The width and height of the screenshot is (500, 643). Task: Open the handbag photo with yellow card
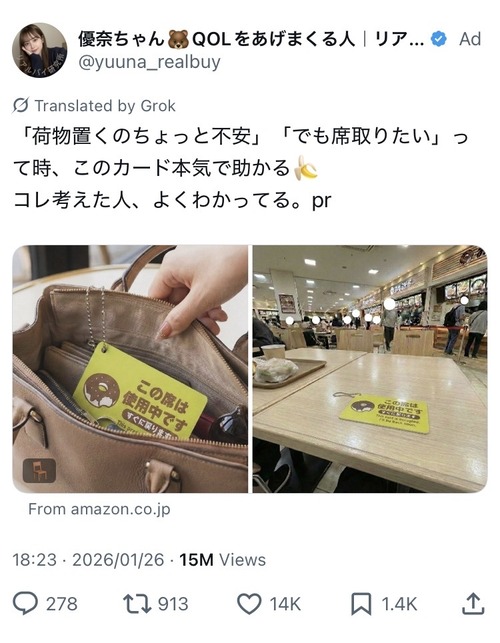(x=130, y=369)
